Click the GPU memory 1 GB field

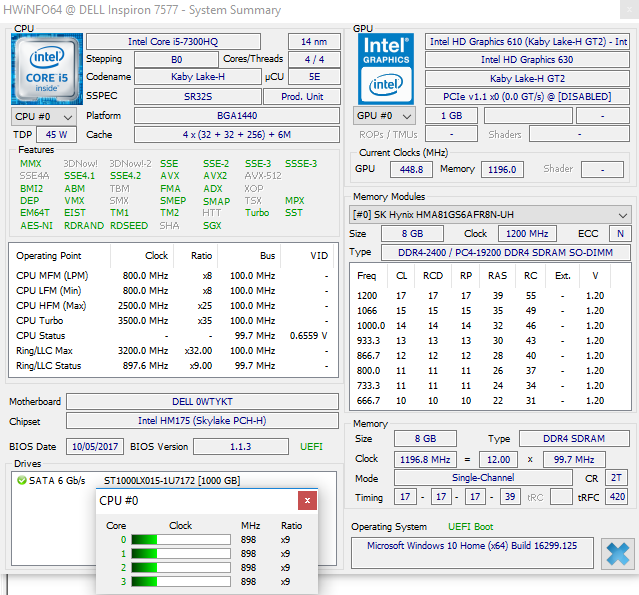click(451, 116)
